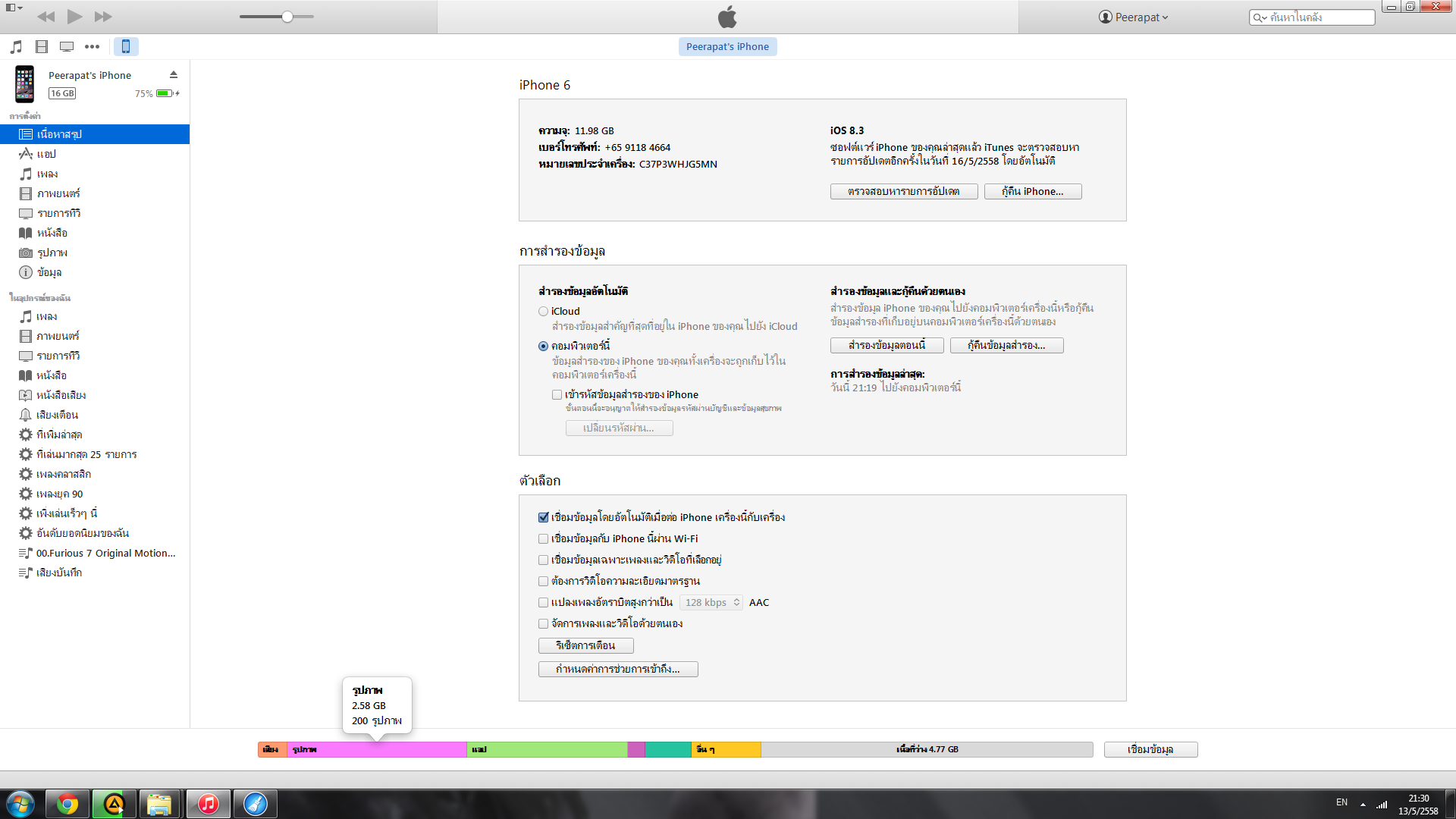Viewport: 1456px width, 819px height.
Task: Open Chrome from the taskbar
Action: point(67,804)
